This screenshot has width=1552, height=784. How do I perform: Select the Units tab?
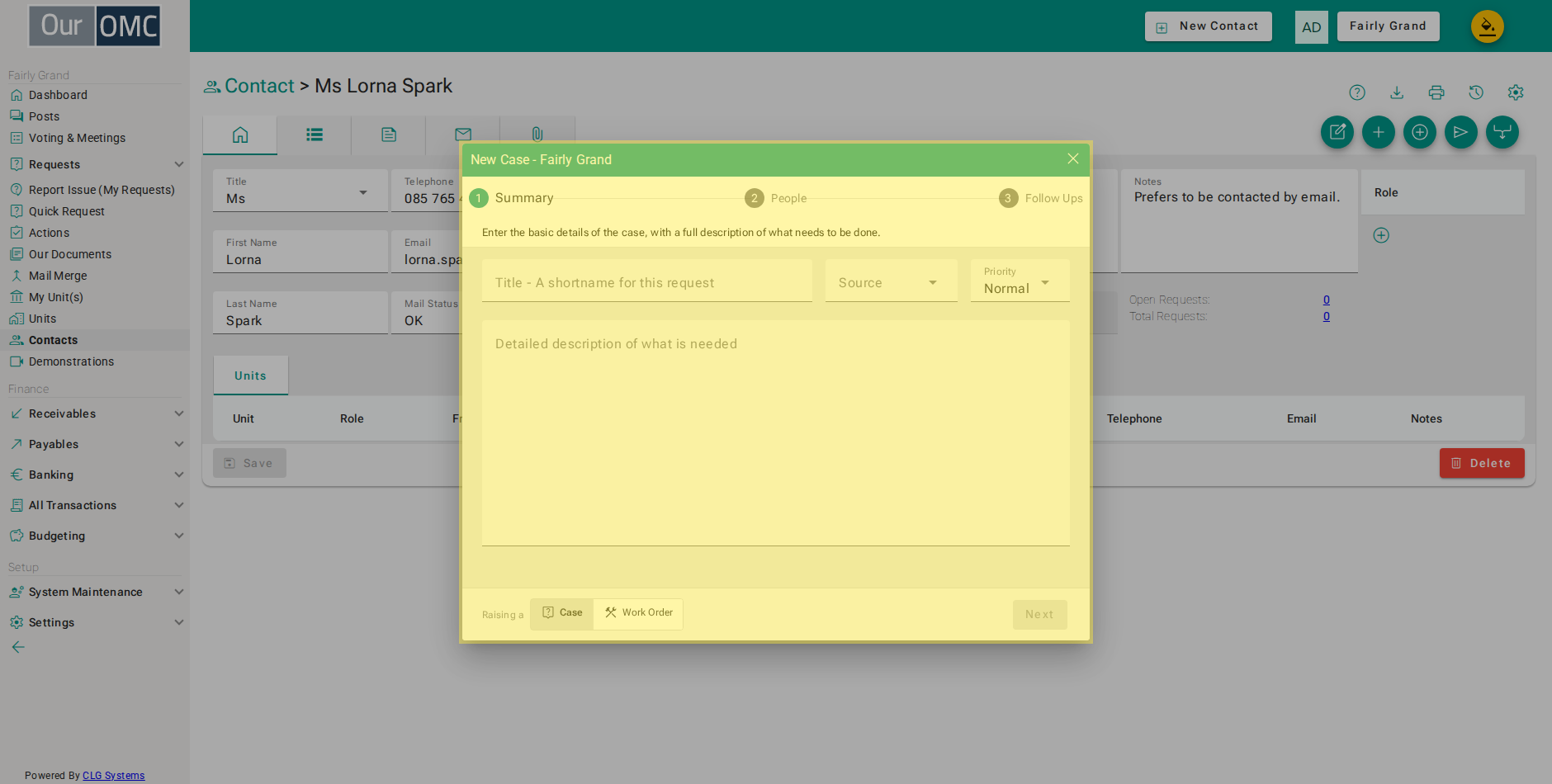click(251, 375)
